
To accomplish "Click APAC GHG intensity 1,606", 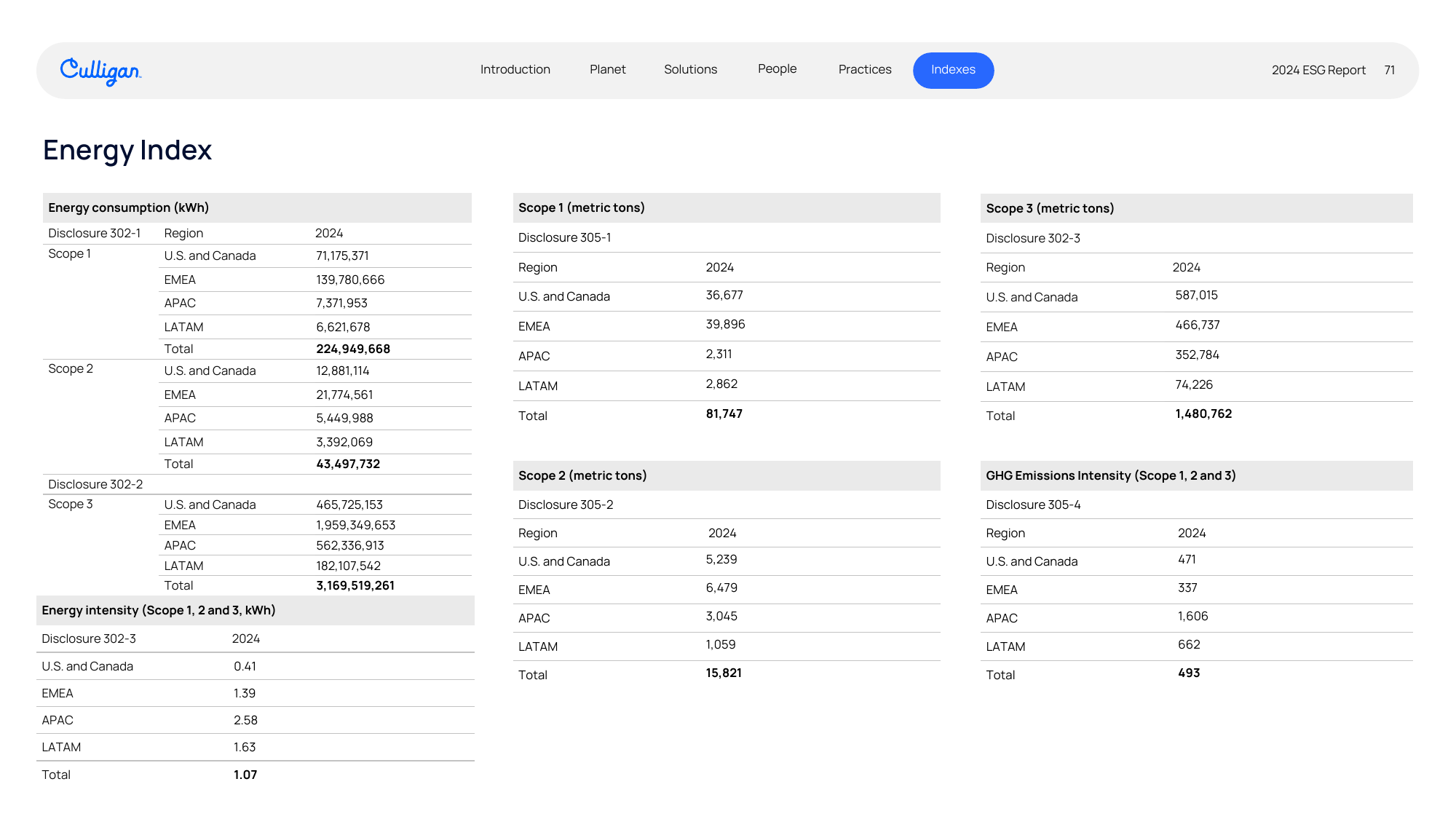I will click(x=1192, y=617).
